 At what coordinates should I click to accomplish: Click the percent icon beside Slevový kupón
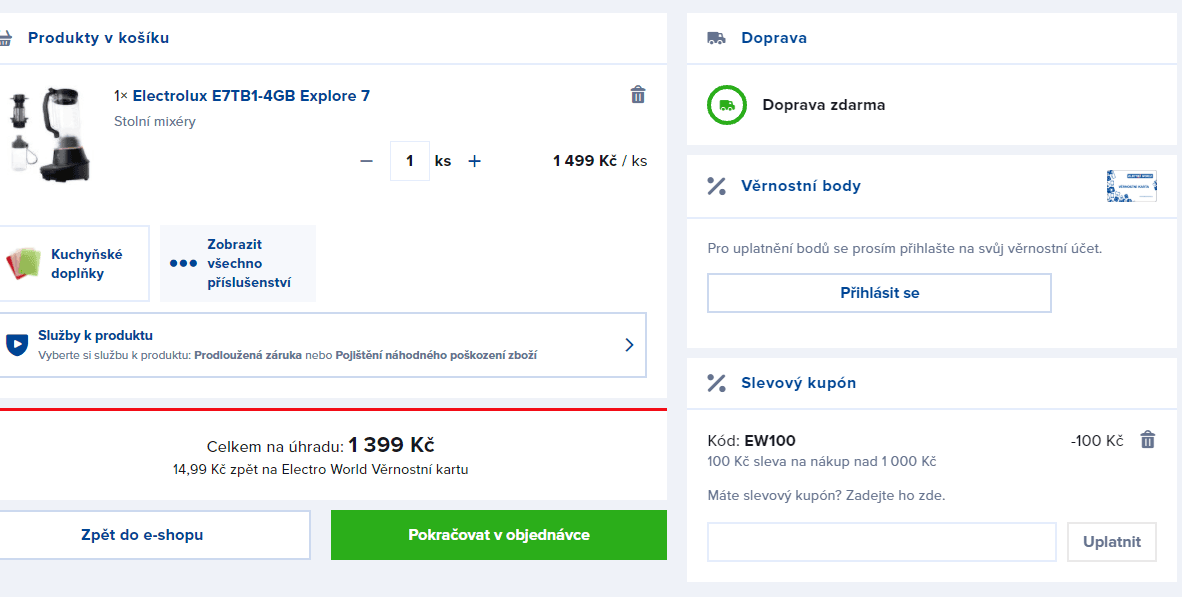(x=716, y=383)
